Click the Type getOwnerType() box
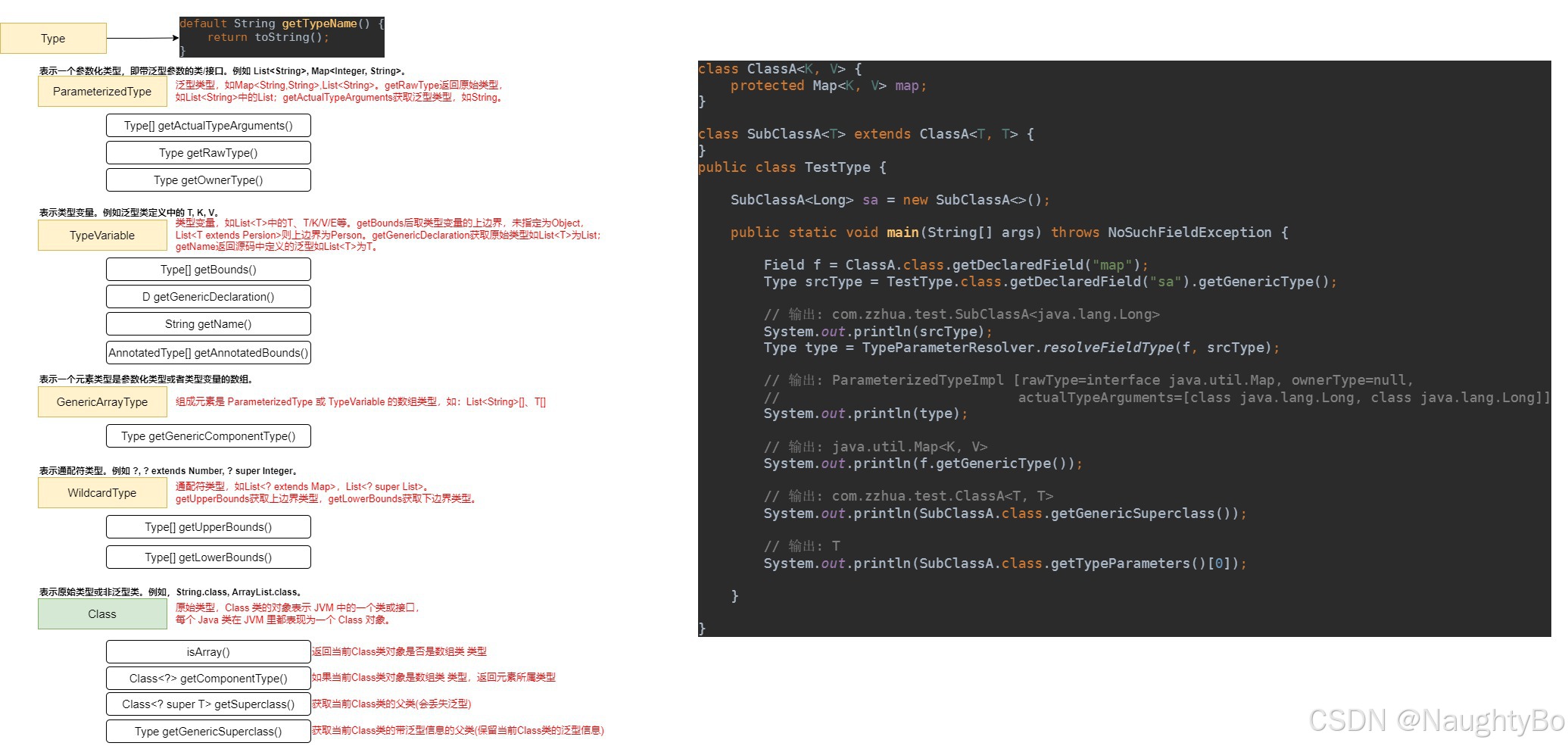 pyautogui.click(x=208, y=179)
